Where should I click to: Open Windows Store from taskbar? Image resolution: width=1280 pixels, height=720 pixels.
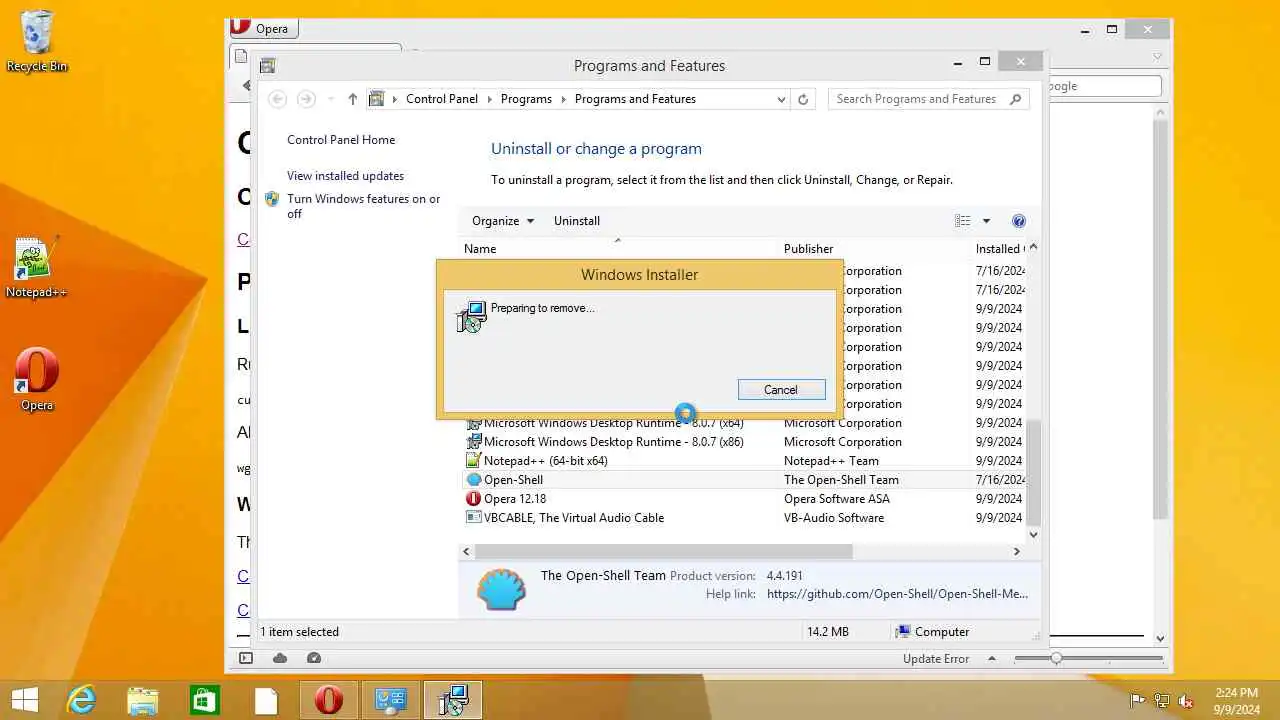(204, 700)
